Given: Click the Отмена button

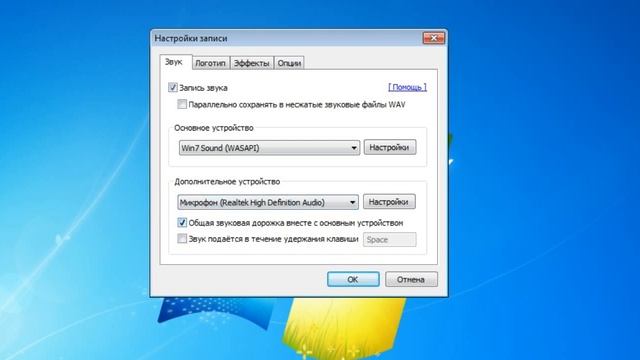Looking at the screenshot, I should (411, 279).
